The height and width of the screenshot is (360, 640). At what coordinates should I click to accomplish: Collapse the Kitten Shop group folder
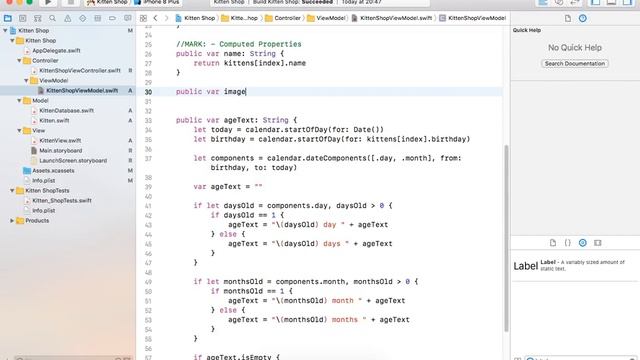click(12, 40)
